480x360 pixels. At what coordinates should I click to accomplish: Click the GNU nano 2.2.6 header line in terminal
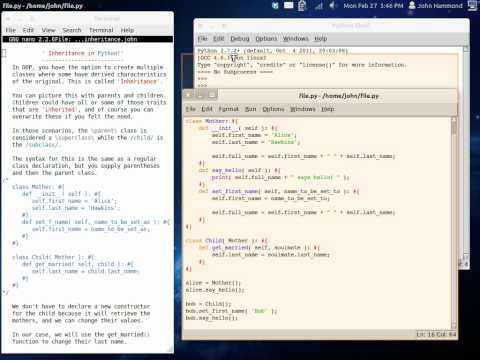pos(88,39)
